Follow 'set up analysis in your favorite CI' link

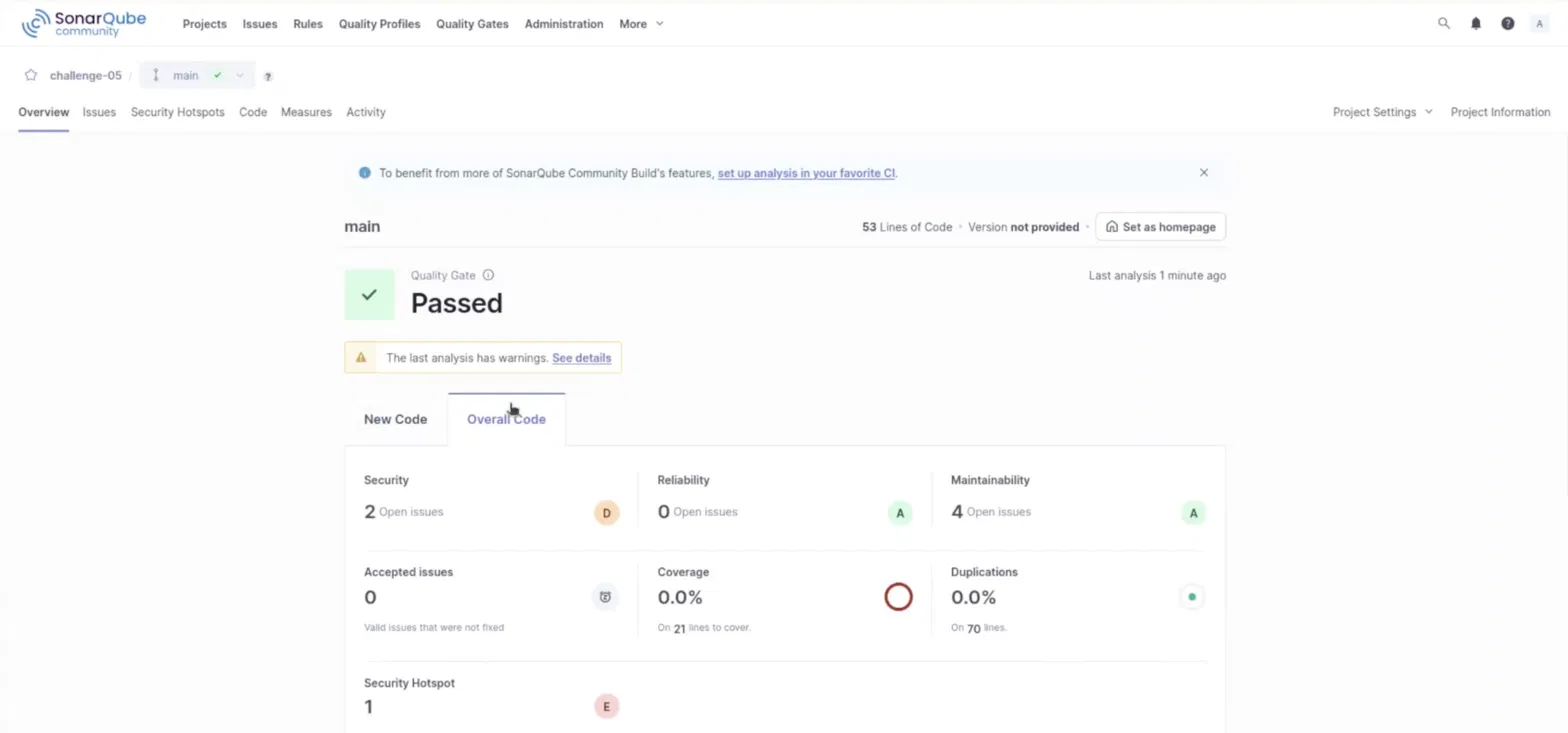coord(806,173)
